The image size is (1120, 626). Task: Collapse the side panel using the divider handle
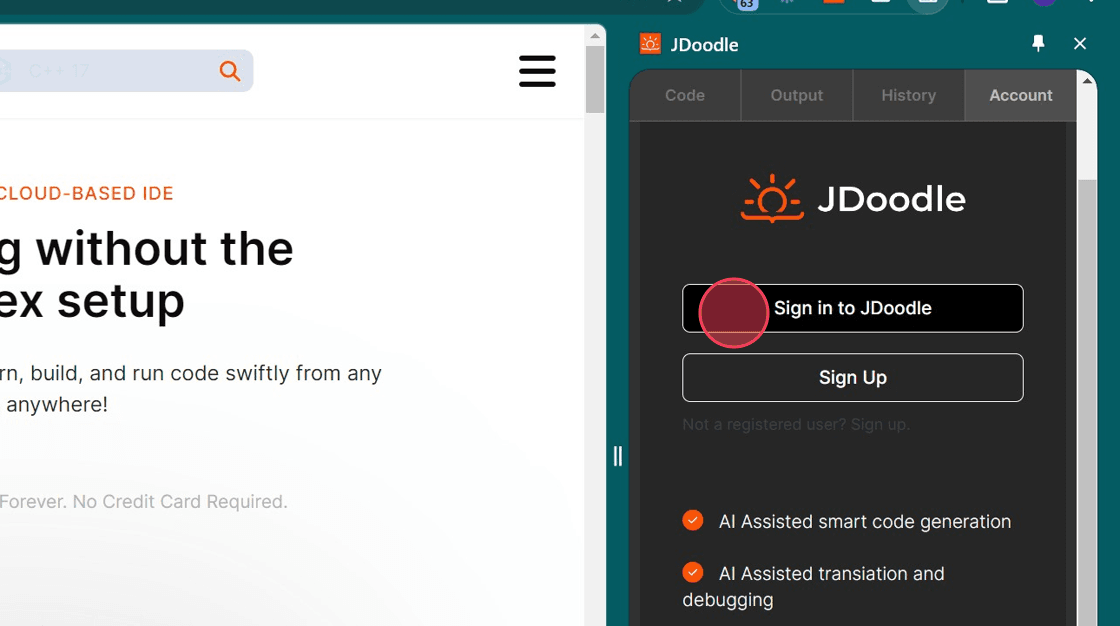617,456
